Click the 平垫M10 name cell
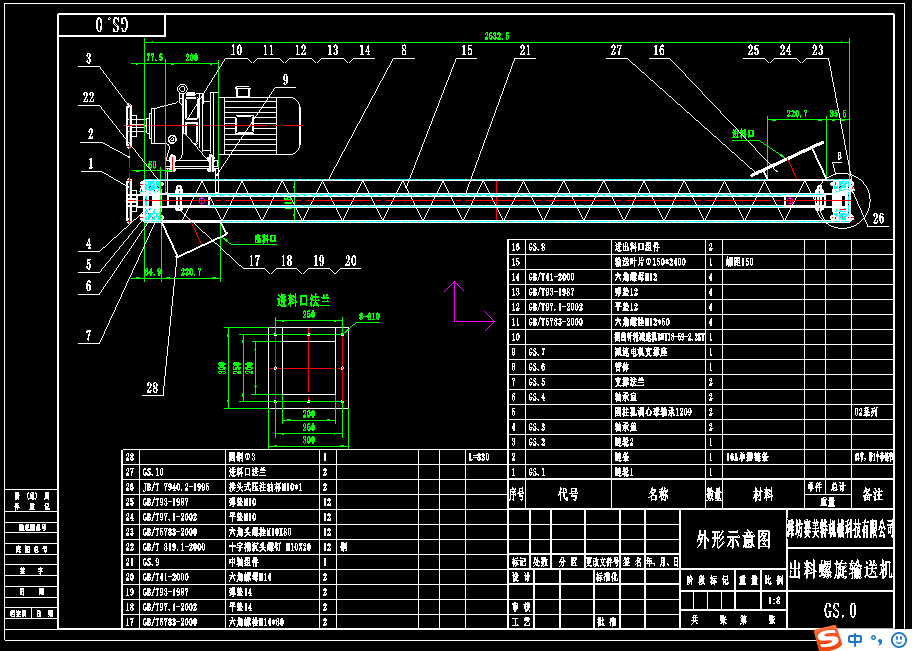This screenshot has width=912, height=651. click(x=242, y=517)
